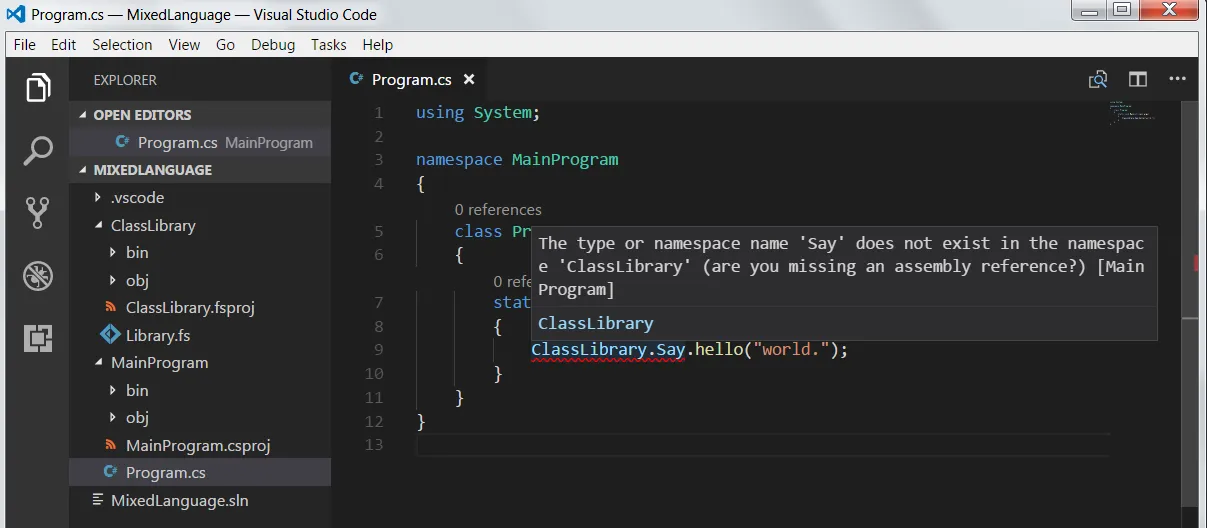The height and width of the screenshot is (528, 1207).
Task: Click the C# icon on the Program.cs tab
Action: [x=356, y=80]
